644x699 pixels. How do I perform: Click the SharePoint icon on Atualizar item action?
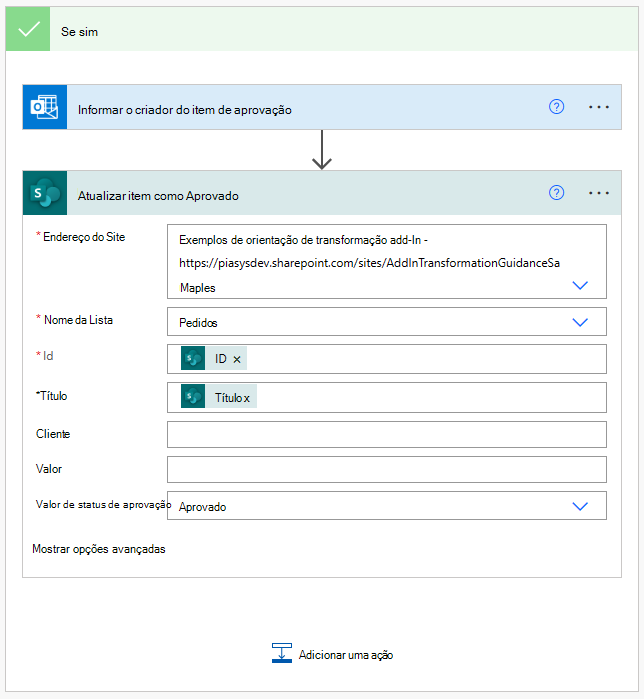[45, 193]
